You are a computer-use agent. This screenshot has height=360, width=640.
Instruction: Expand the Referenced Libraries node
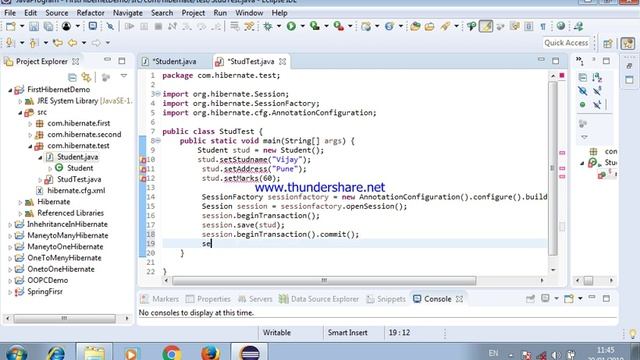20,213
